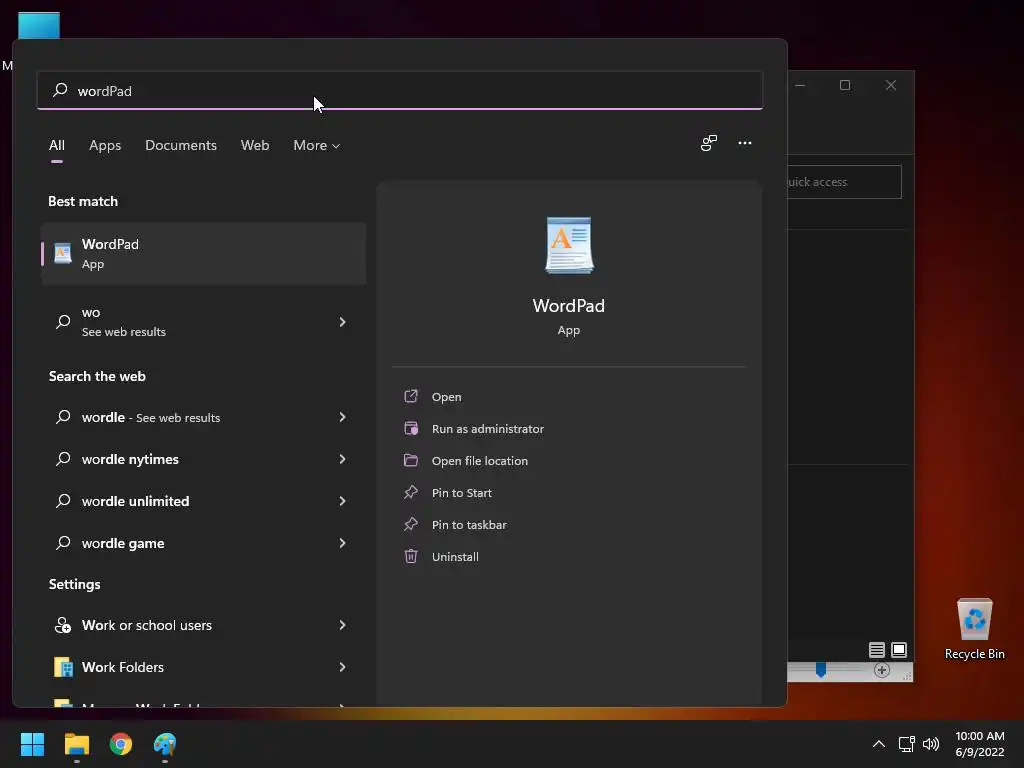Select the Recycle Bin desktop icon

974,629
